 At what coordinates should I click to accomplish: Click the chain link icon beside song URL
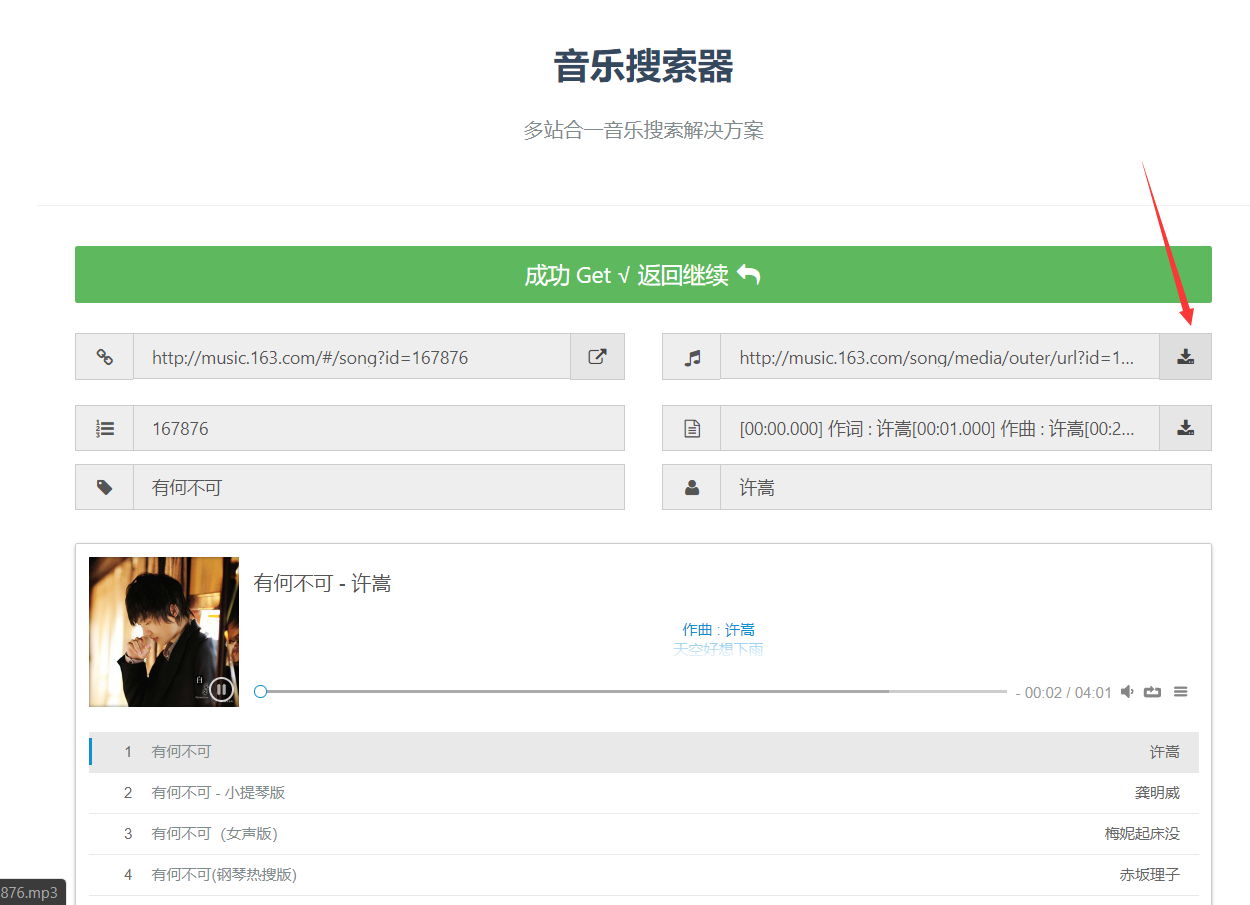coord(104,357)
